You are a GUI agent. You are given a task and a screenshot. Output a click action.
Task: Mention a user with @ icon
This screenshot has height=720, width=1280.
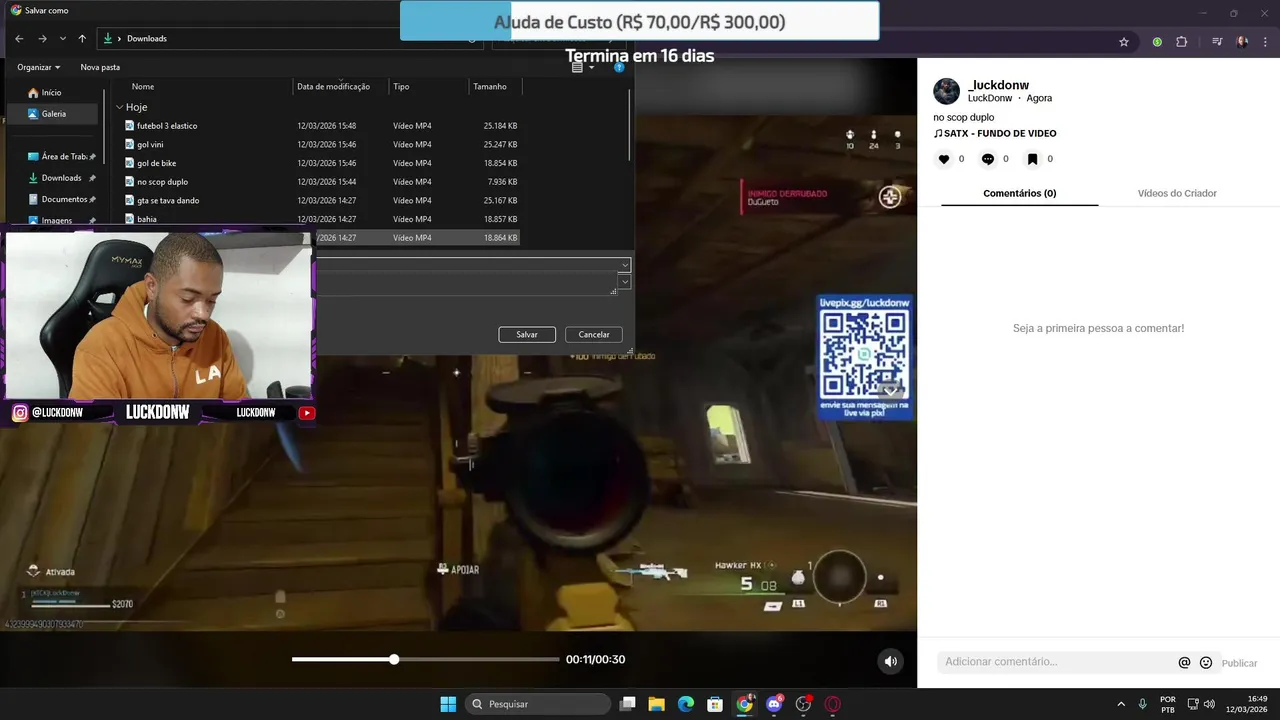pos(1184,662)
